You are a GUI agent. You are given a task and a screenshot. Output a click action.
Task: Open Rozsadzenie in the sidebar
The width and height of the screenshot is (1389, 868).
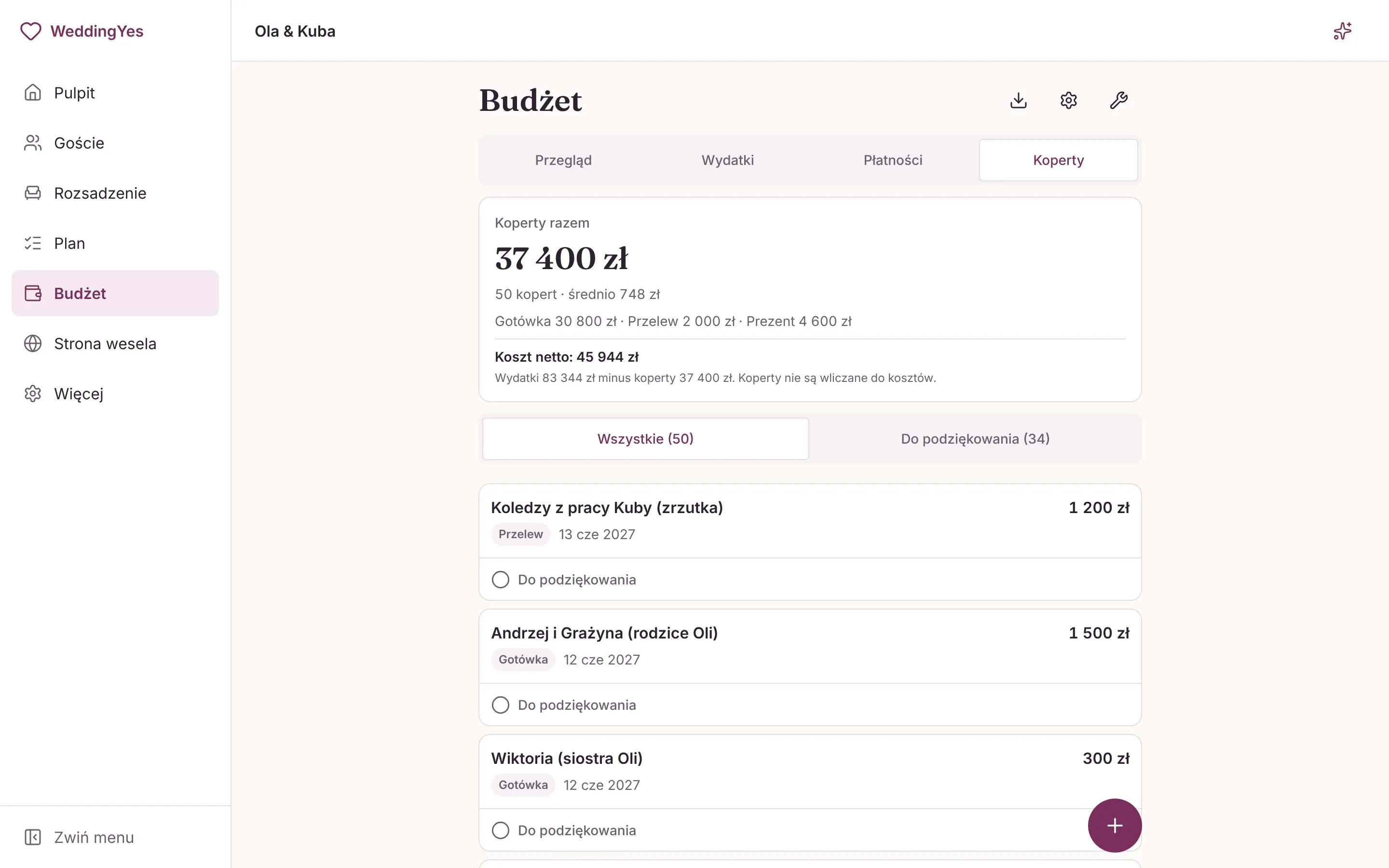click(115, 193)
